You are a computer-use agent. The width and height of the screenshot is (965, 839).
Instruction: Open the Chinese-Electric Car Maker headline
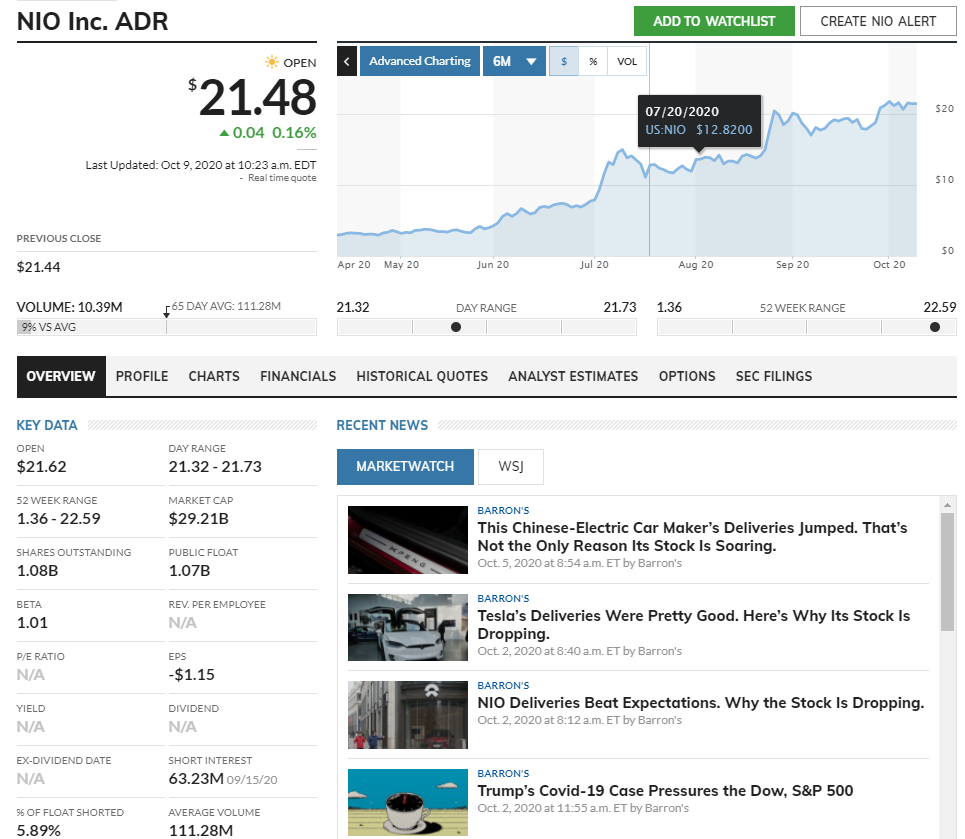pos(692,537)
